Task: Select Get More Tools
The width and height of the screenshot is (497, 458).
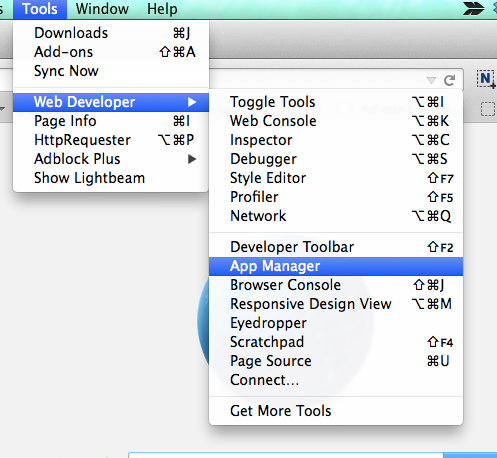Action: click(x=336, y=411)
